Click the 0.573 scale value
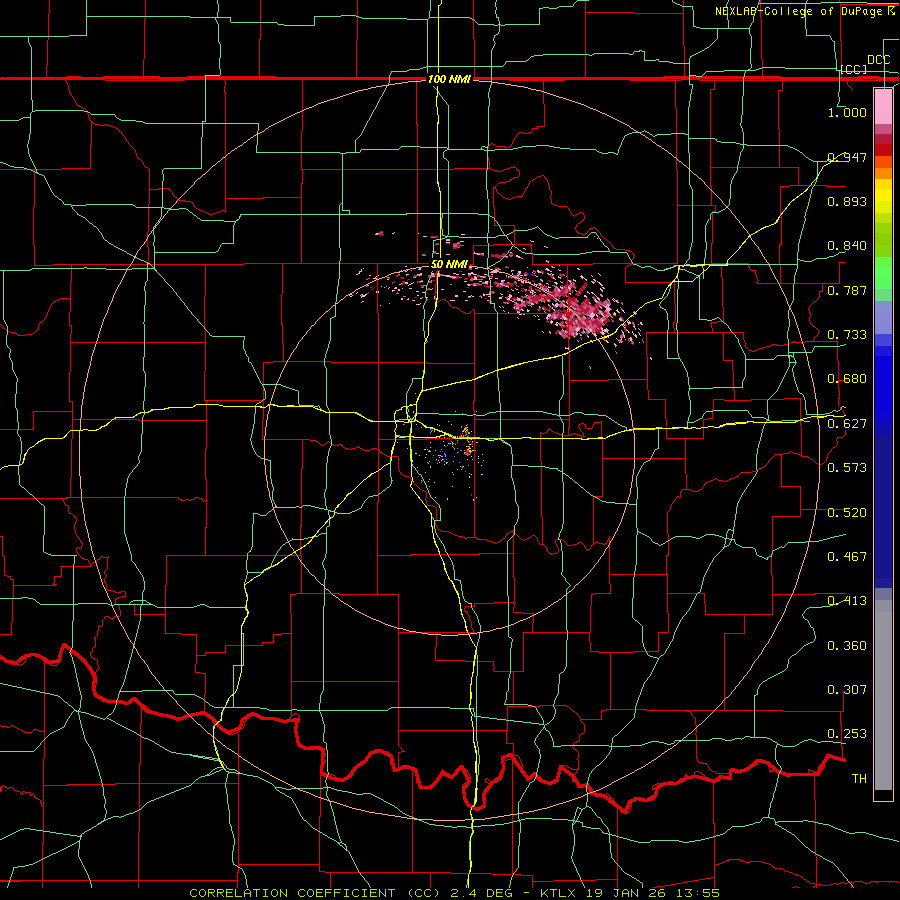The height and width of the screenshot is (900, 900). (x=847, y=468)
